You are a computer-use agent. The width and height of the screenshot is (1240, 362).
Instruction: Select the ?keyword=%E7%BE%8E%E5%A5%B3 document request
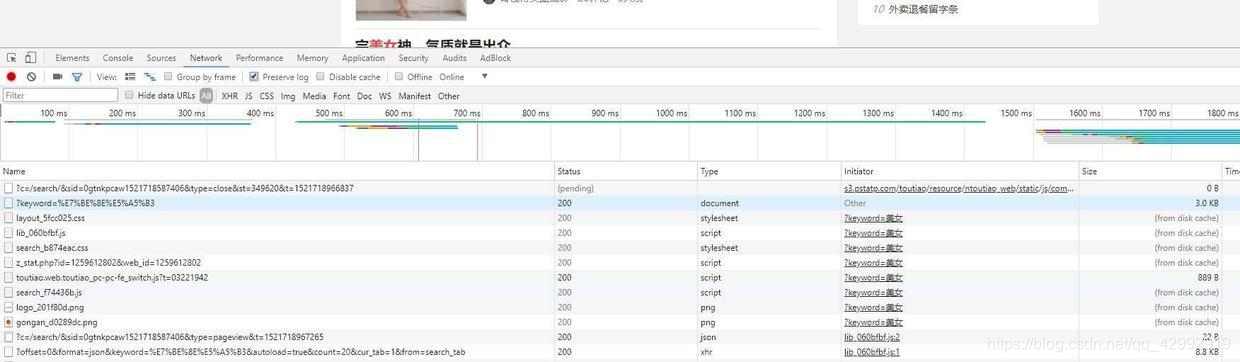(620, 203)
